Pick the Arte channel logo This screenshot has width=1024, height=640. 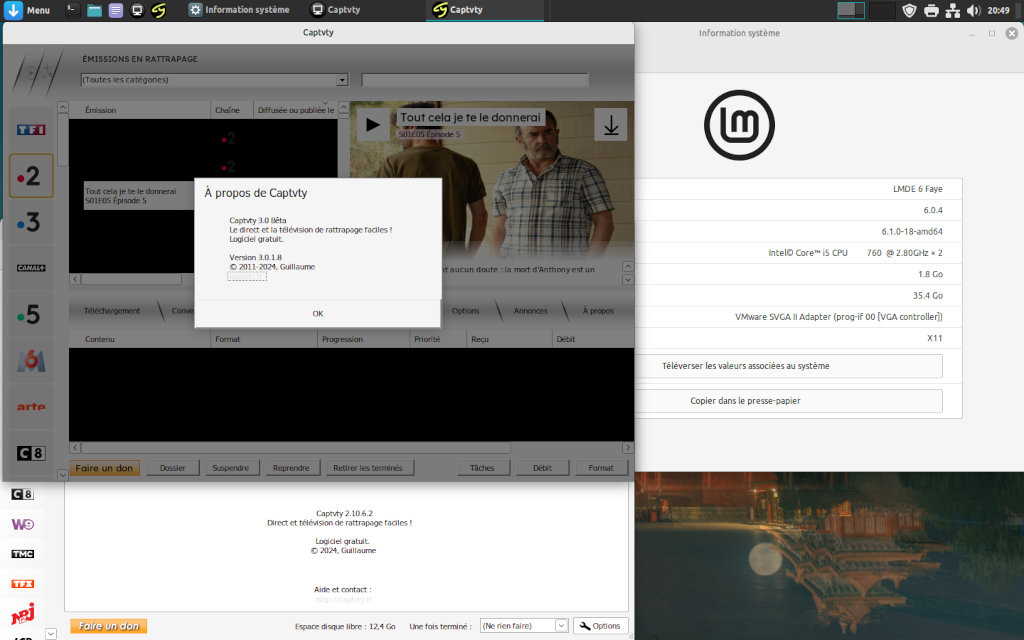point(31,407)
